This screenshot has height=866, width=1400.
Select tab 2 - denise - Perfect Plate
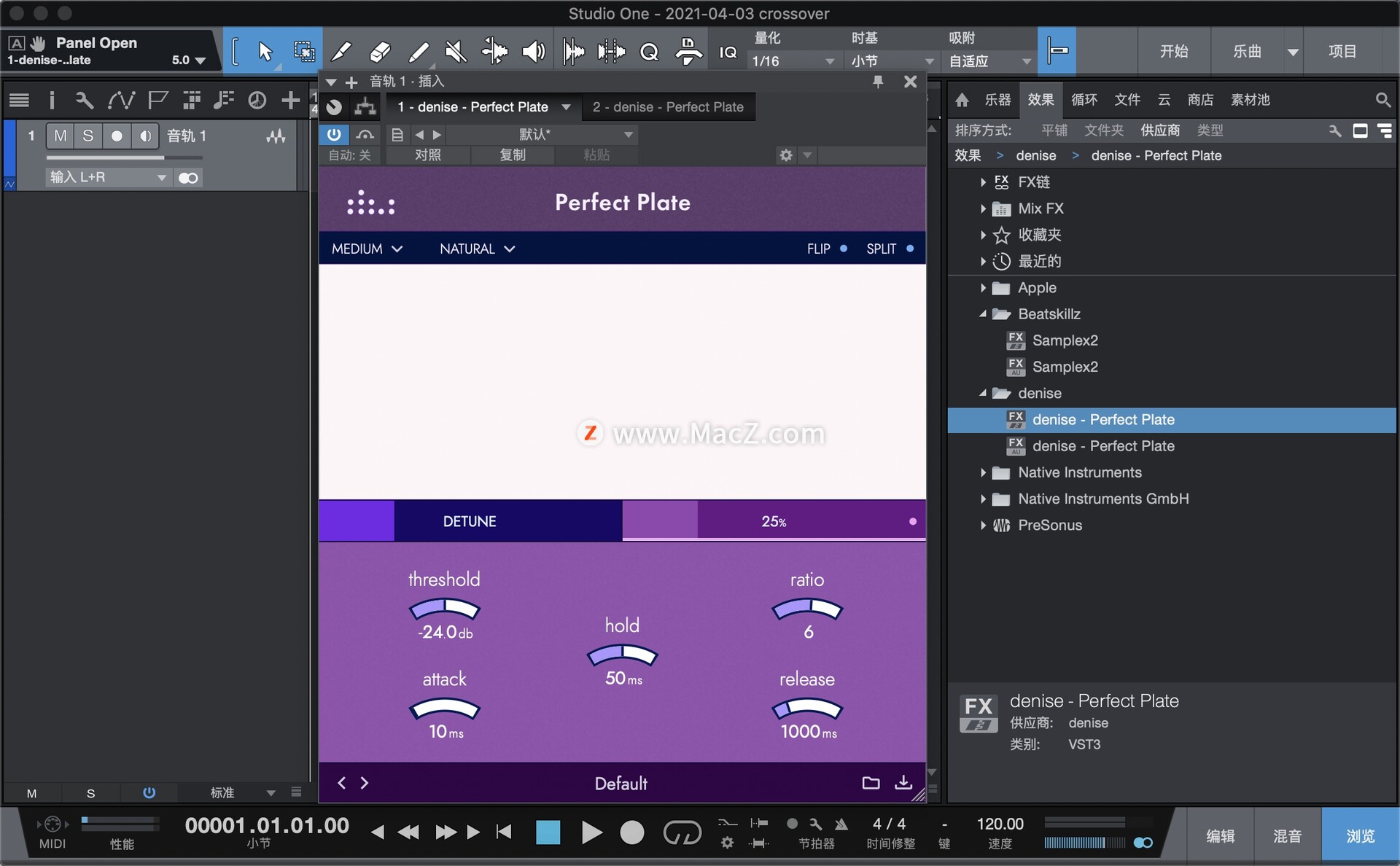(668, 107)
